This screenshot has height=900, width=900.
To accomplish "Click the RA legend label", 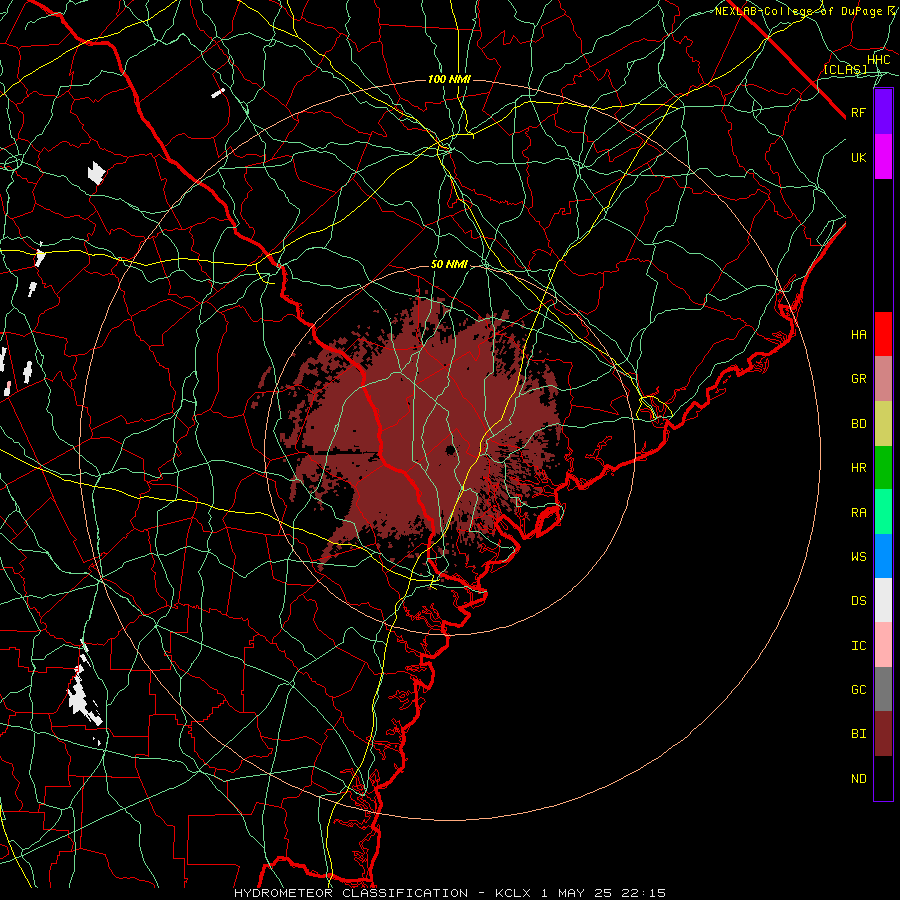I will 859,513.
